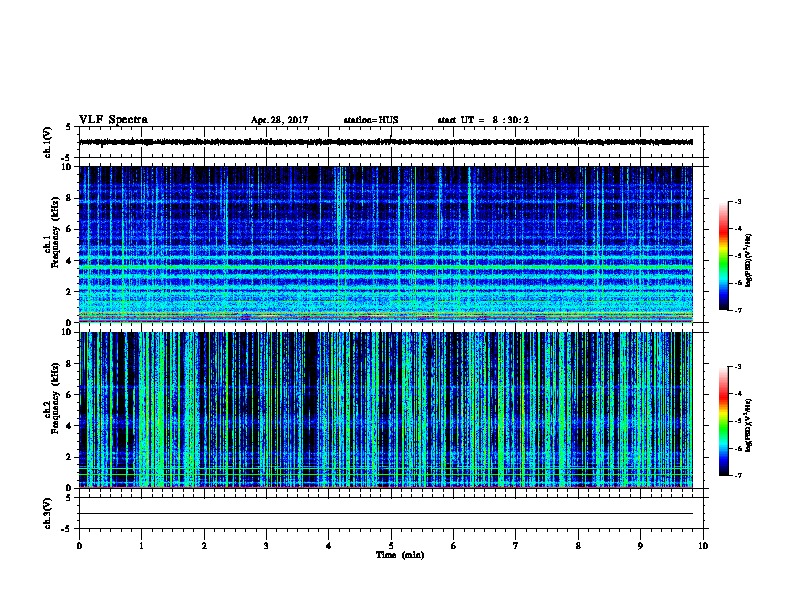The image size is (792, 612).
Task: Click the 'ch.1(V)' waveform axis label
Action: click(x=48, y=142)
